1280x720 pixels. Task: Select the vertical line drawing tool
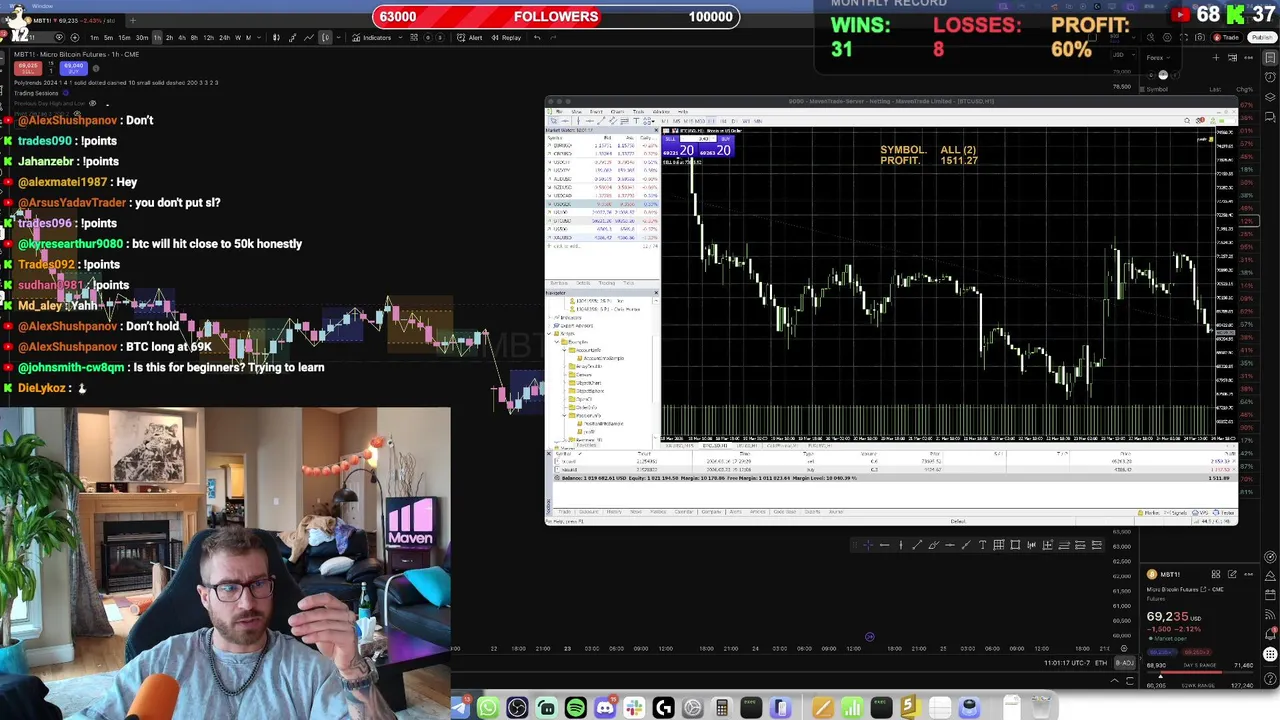pos(901,545)
